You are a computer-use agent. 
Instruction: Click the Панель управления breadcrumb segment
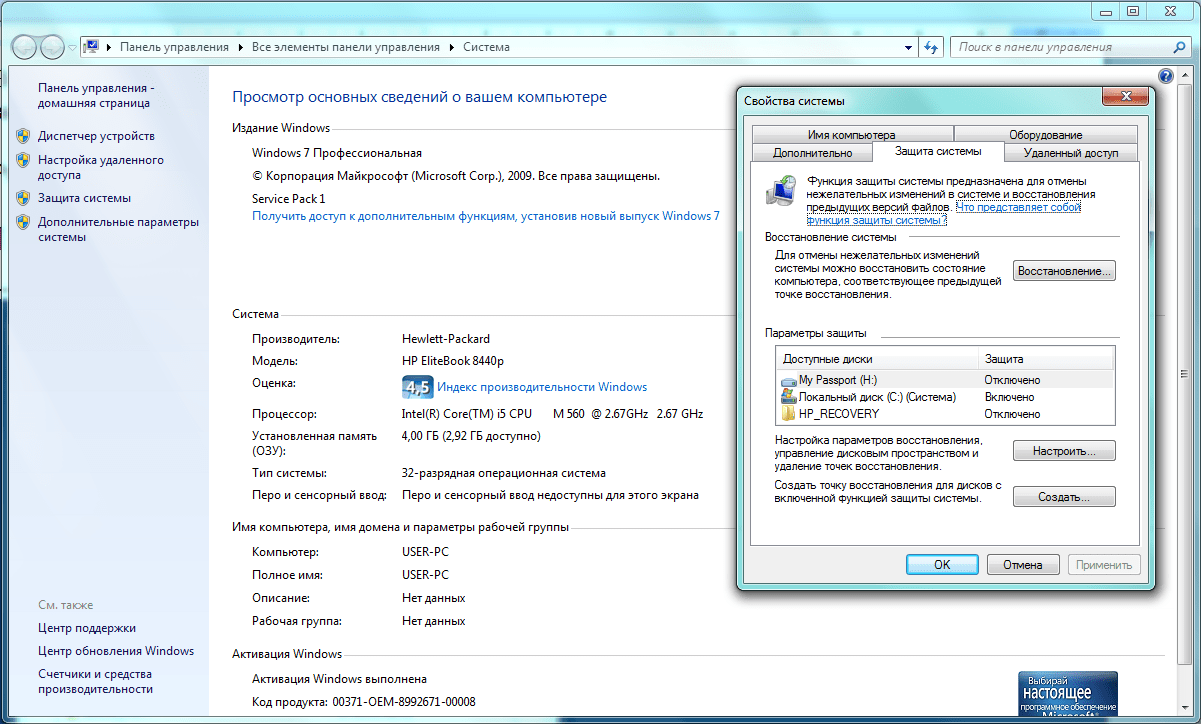pos(174,47)
